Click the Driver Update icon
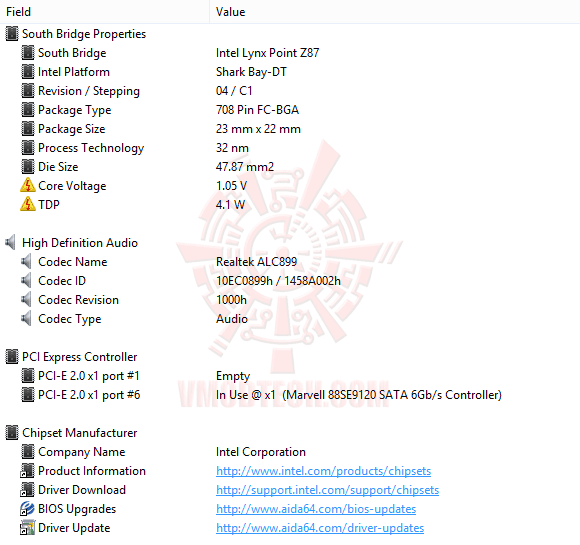Image resolution: width=580 pixels, height=545 pixels. click(27, 528)
